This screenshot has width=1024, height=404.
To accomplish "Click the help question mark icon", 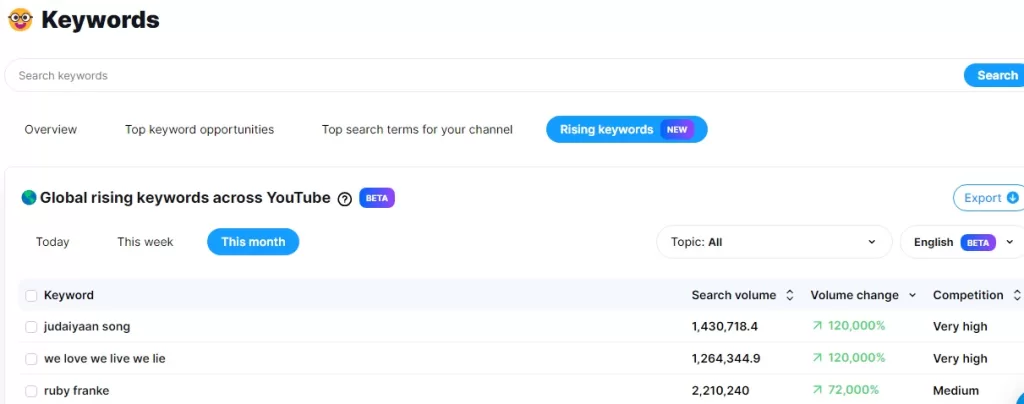I will (x=345, y=199).
